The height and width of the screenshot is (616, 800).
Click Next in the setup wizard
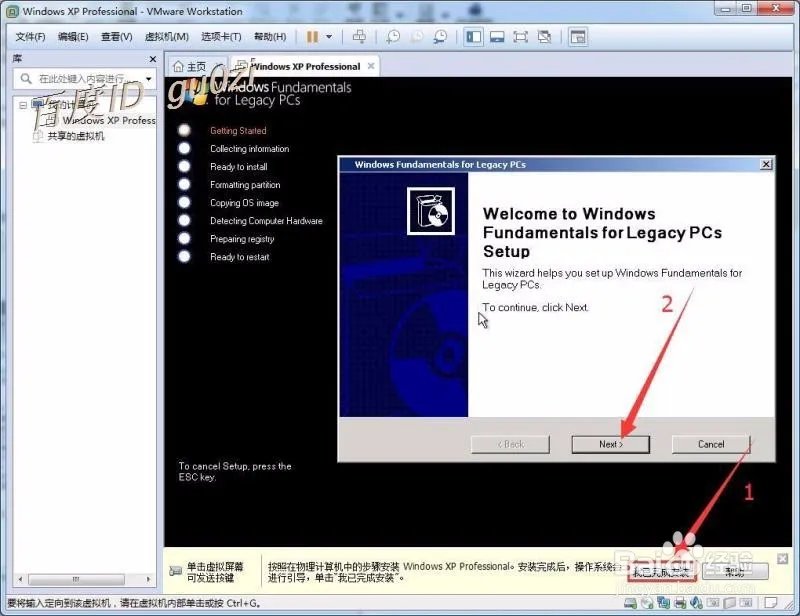pos(610,444)
